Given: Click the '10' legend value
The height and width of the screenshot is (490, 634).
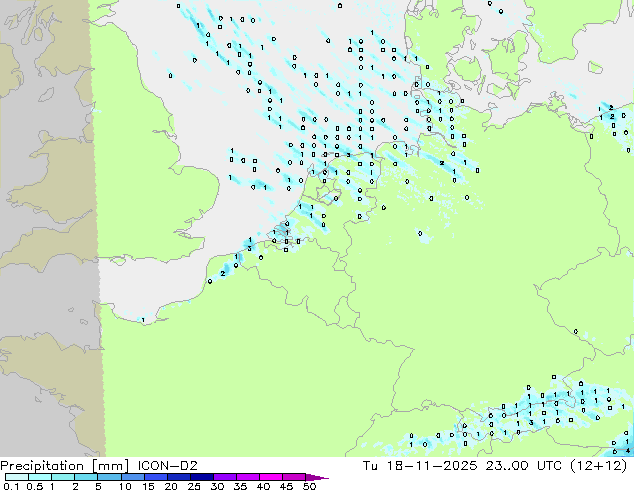Looking at the screenshot, I should pos(125,486).
